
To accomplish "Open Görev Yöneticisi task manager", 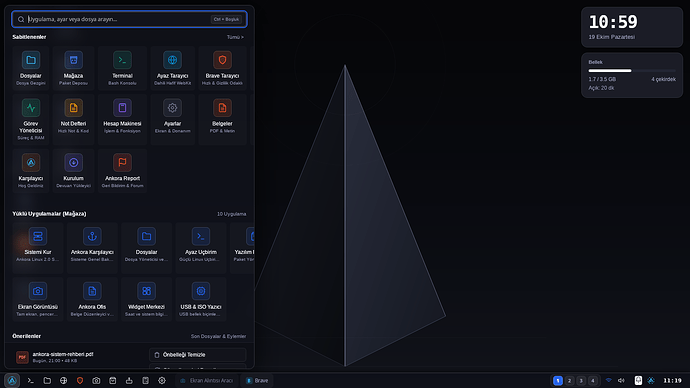I will (31, 119).
